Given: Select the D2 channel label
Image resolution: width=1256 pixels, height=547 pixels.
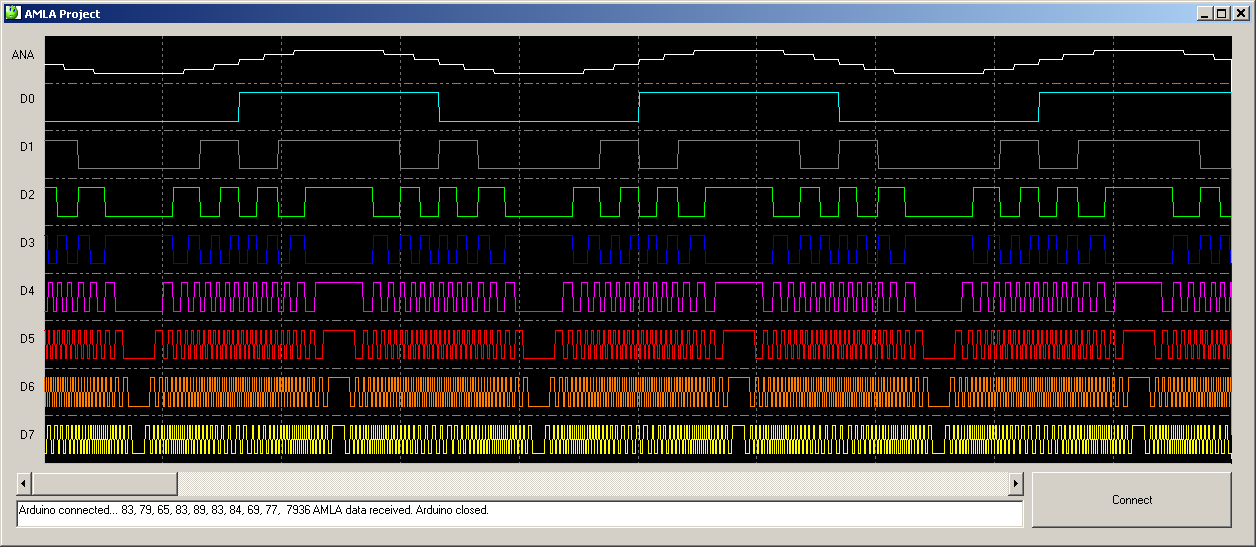Looking at the screenshot, I should coord(27,195).
